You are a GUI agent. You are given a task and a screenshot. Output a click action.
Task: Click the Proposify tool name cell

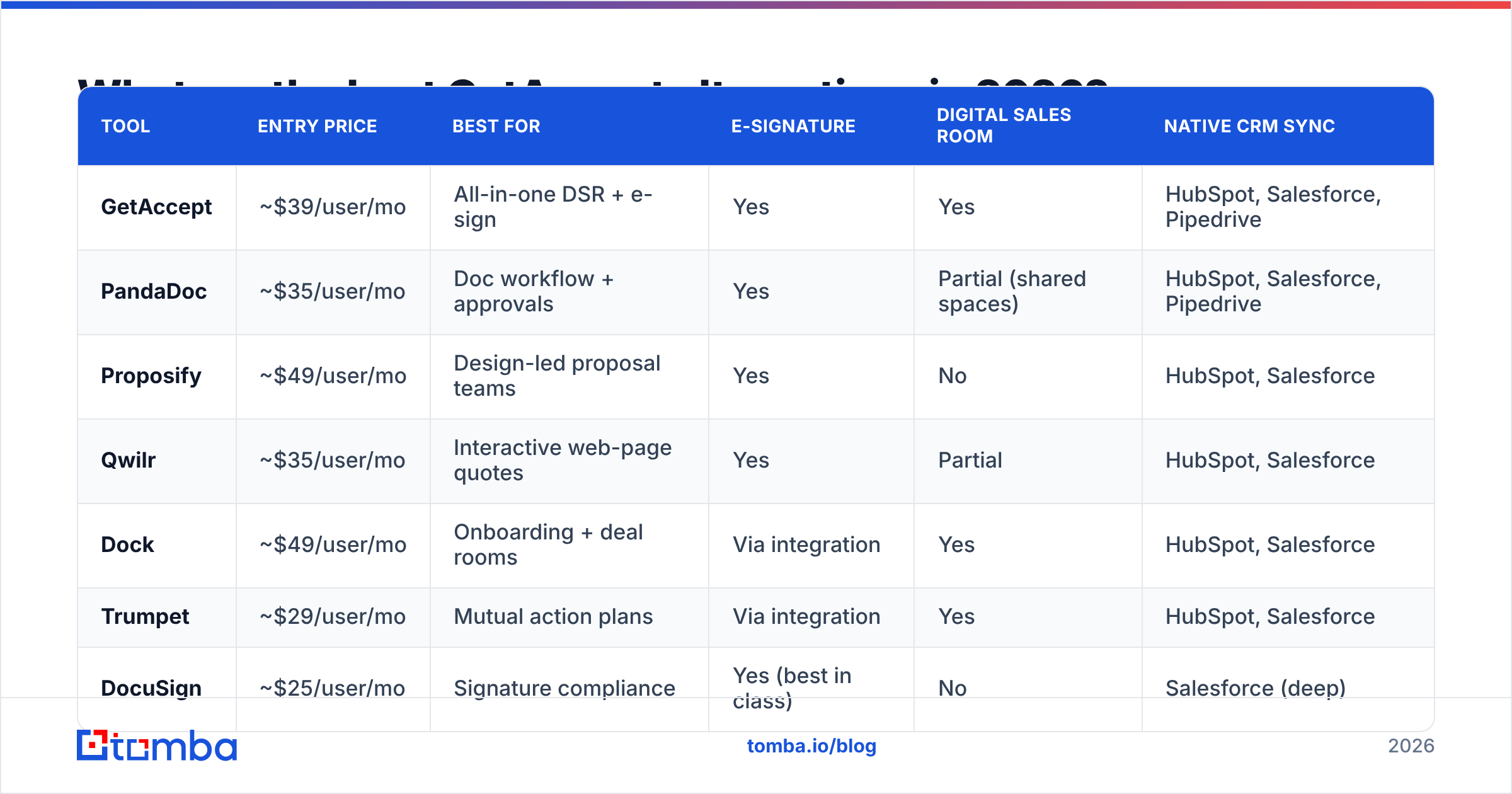point(157,376)
